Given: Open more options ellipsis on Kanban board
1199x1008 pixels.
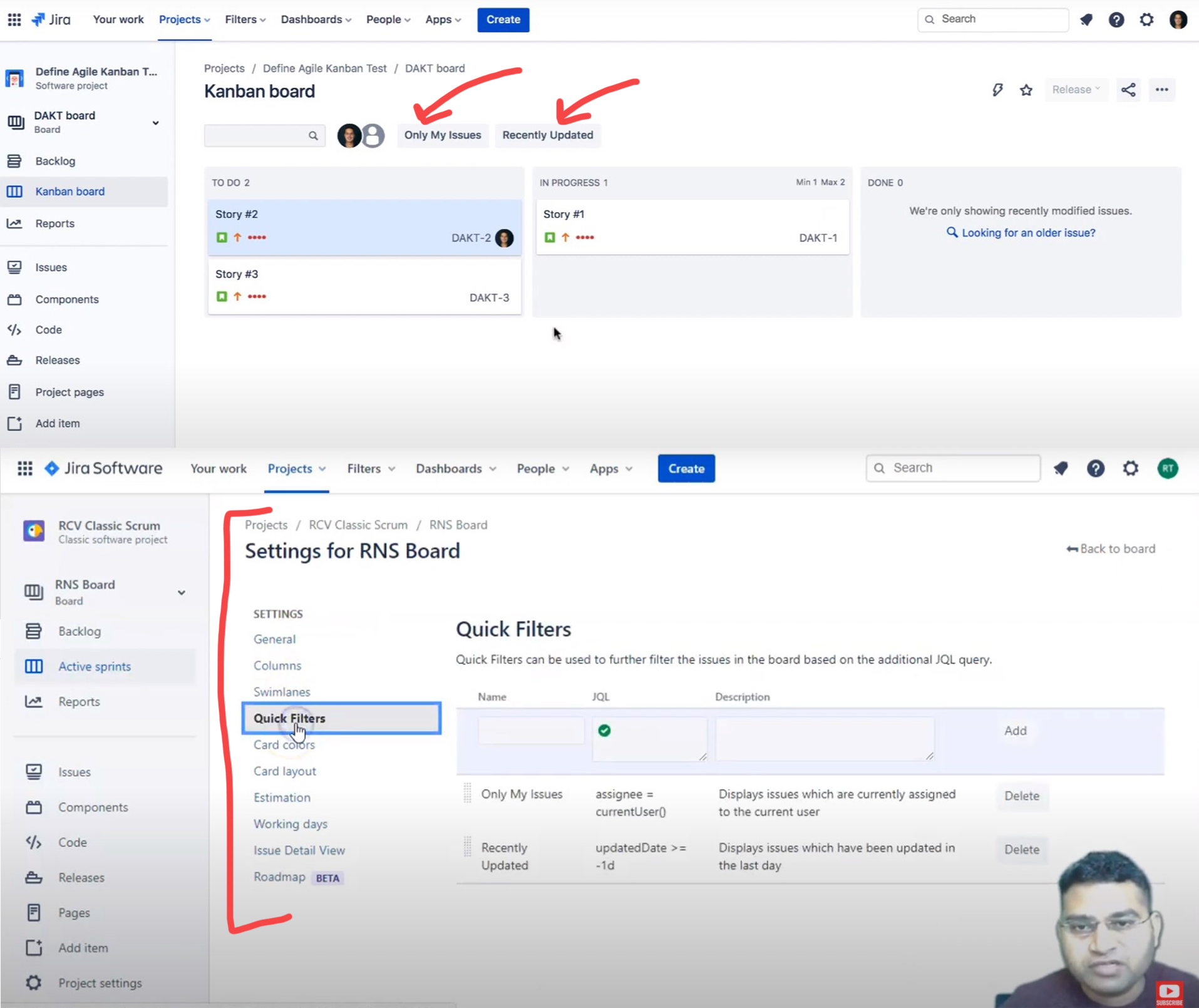Looking at the screenshot, I should (x=1162, y=90).
